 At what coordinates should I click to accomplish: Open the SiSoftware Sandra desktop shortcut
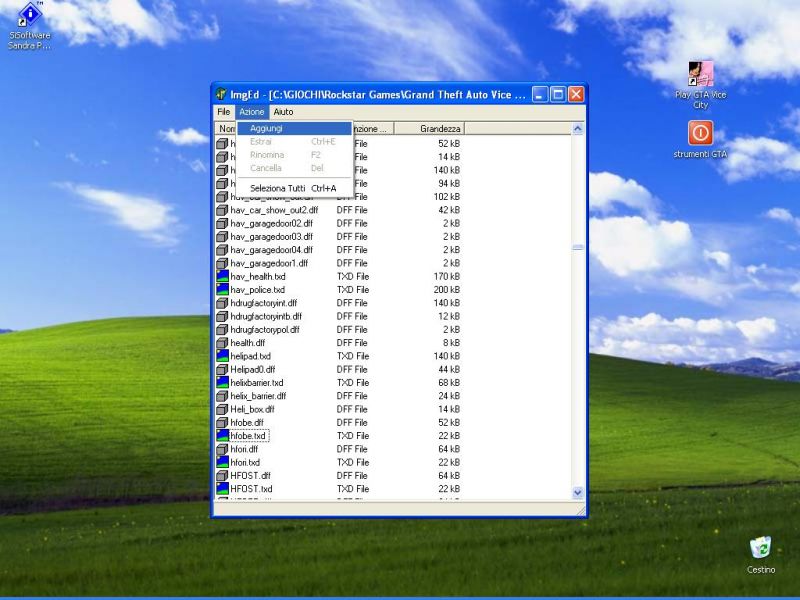tap(29, 16)
